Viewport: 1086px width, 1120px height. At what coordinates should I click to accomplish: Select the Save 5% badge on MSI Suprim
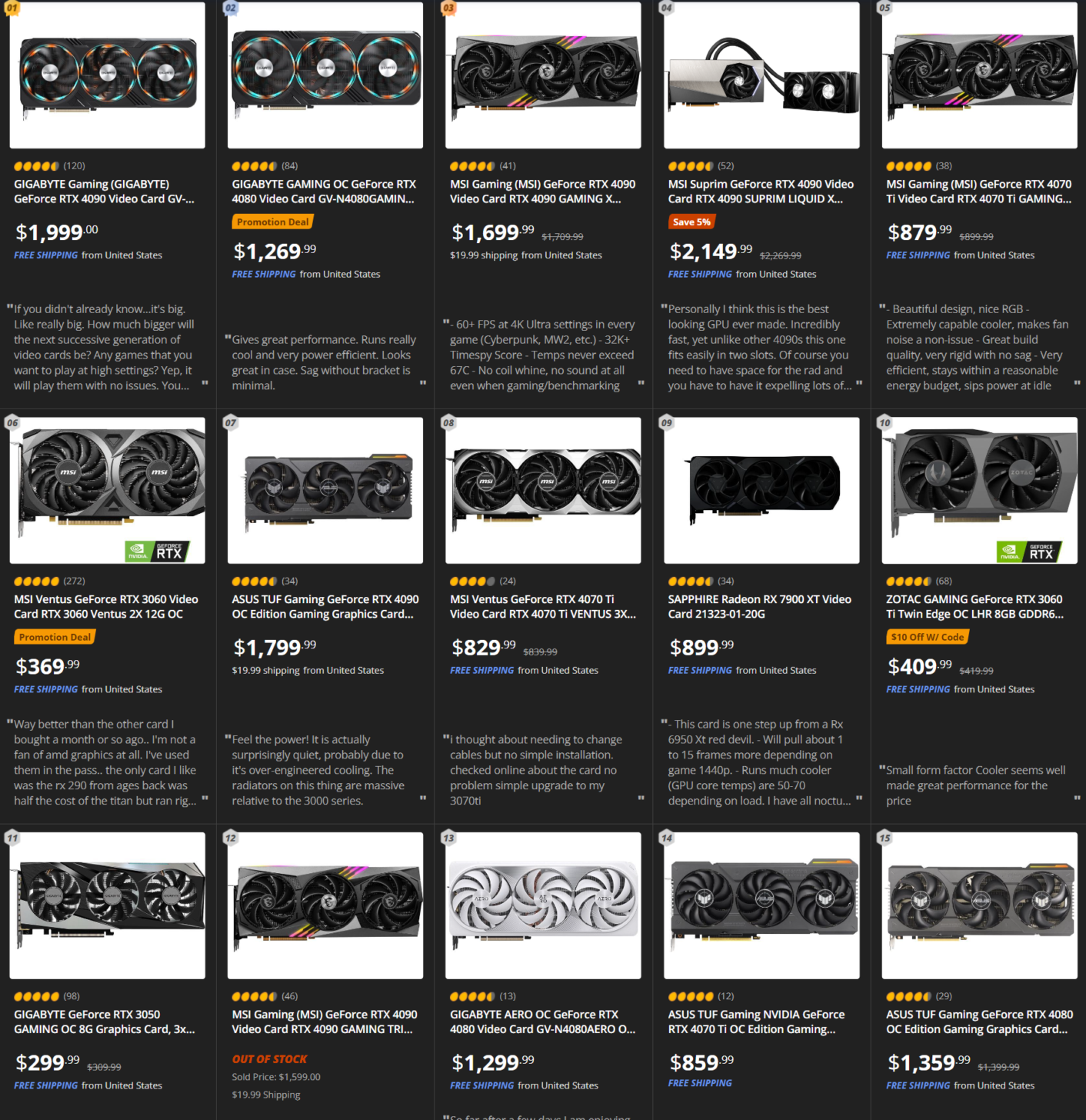tap(691, 222)
